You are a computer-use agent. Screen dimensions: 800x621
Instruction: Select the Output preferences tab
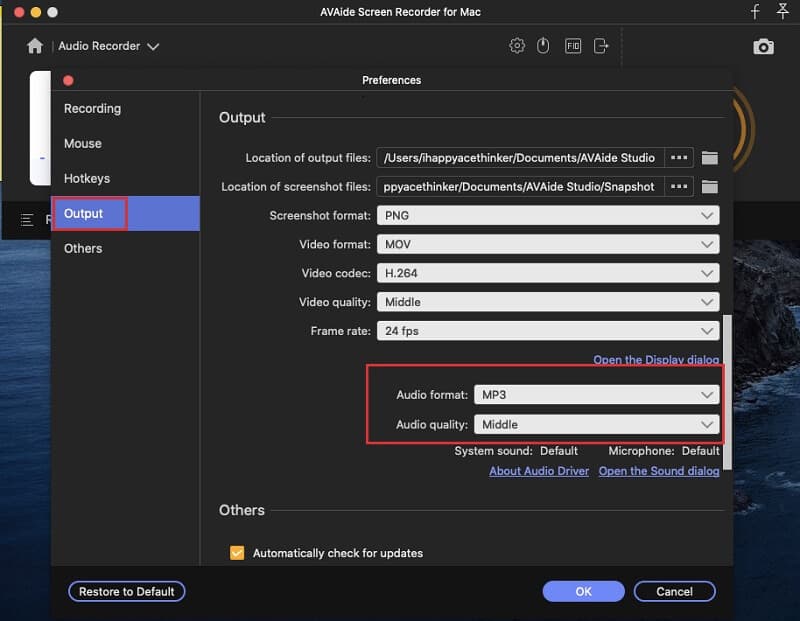click(125, 213)
